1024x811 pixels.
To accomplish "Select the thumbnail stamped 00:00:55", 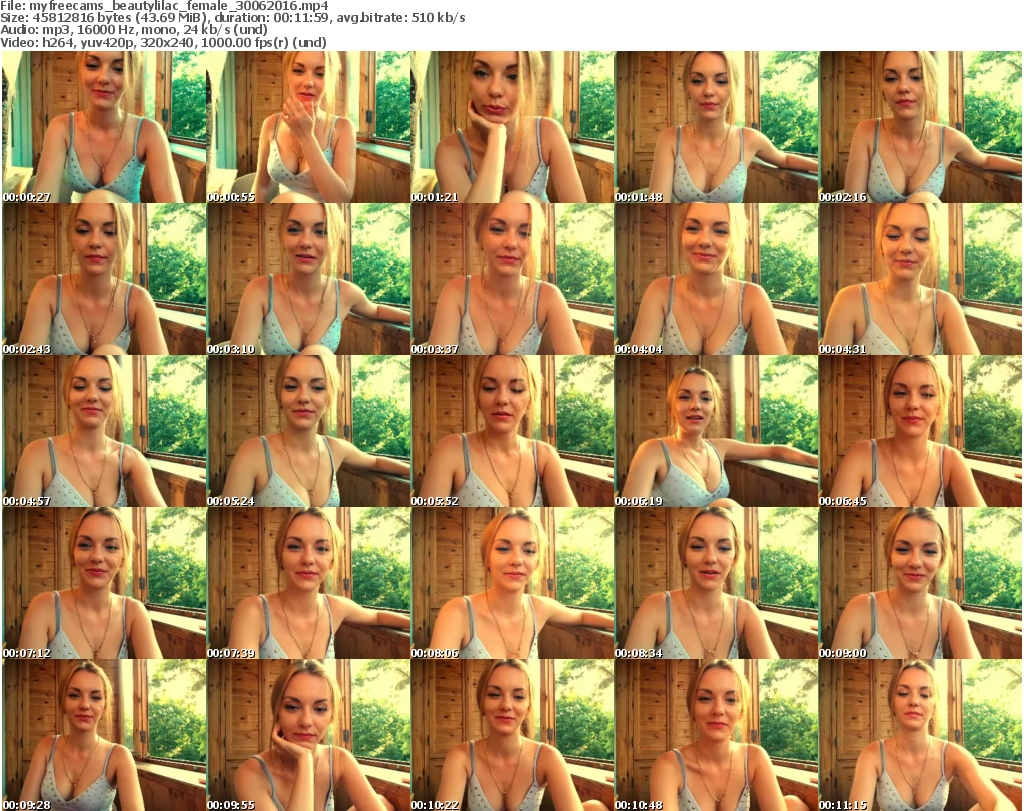I will 308,127.
